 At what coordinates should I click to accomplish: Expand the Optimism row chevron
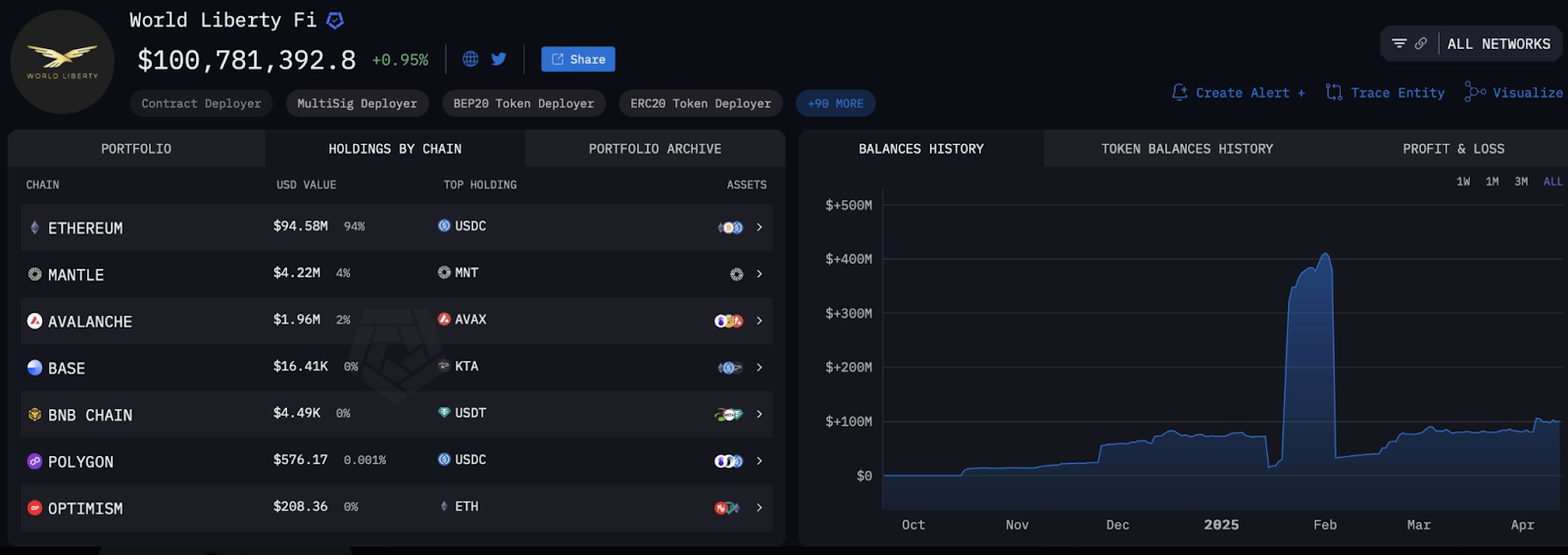[759, 508]
